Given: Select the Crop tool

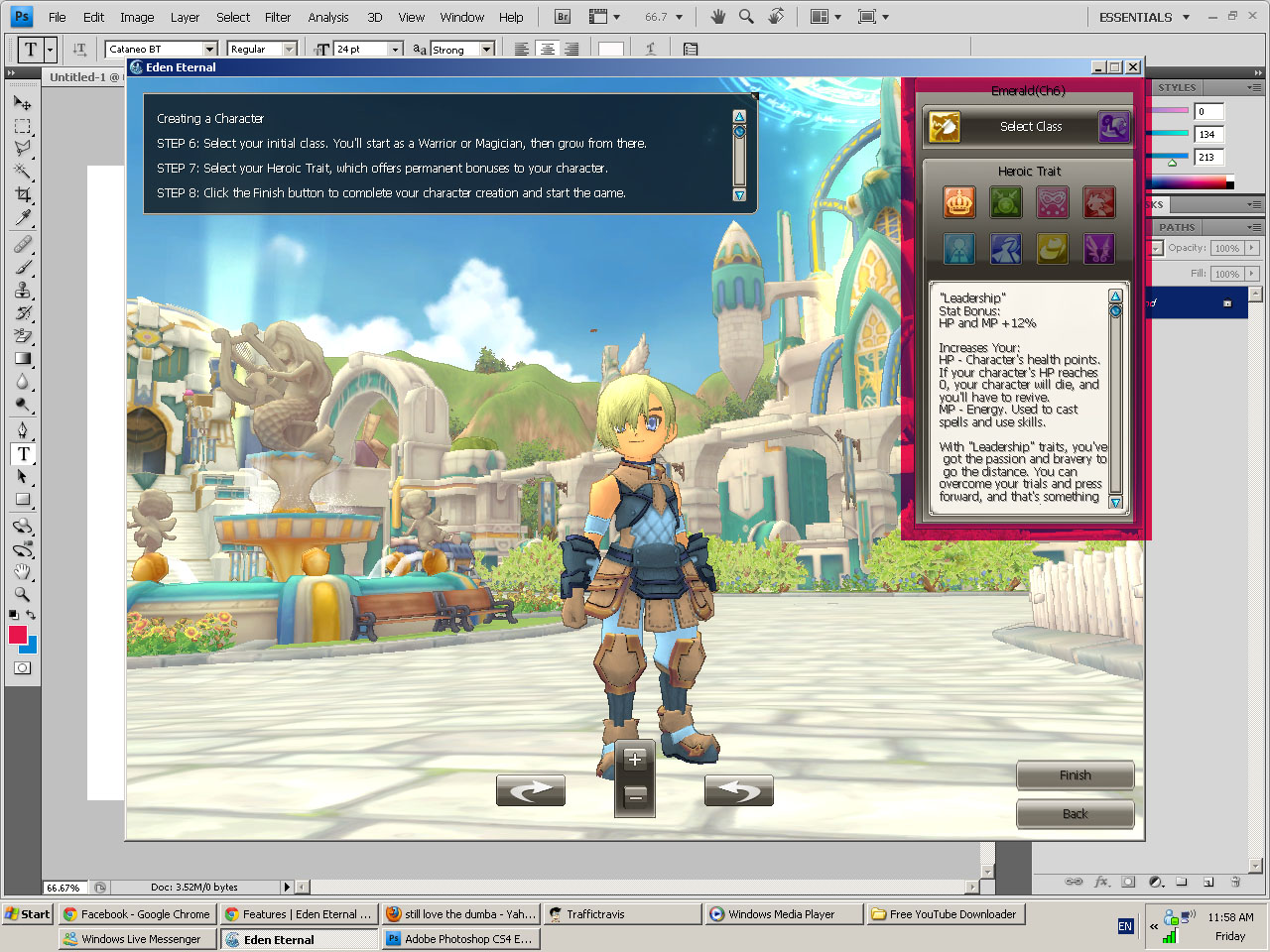Looking at the screenshot, I should [x=22, y=195].
